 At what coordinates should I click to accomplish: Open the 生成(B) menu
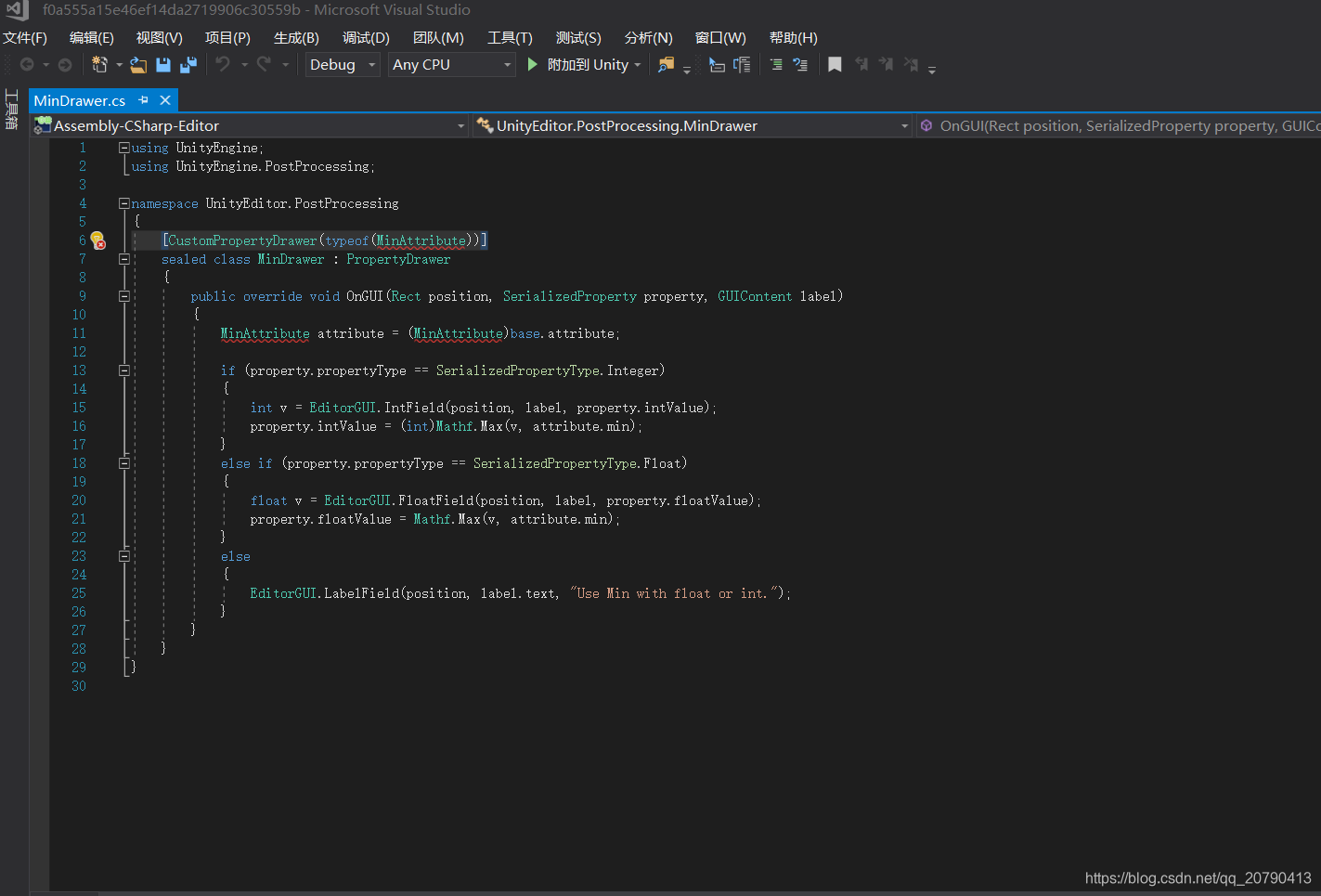pos(296,38)
